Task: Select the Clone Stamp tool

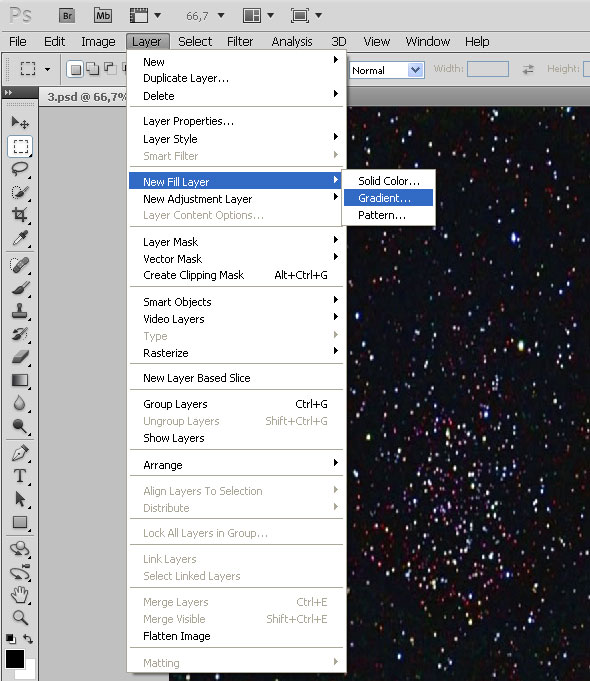Action: click(20, 311)
